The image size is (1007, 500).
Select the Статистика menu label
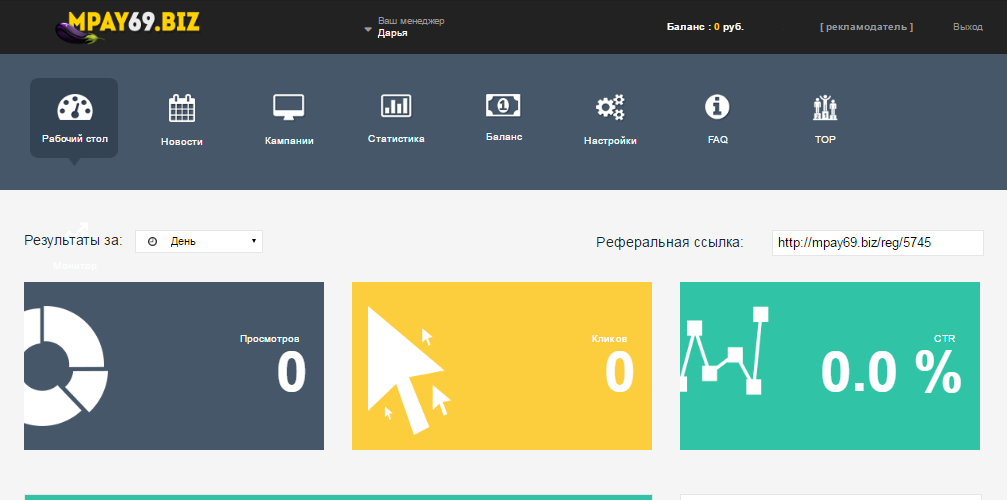[x=396, y=139]
